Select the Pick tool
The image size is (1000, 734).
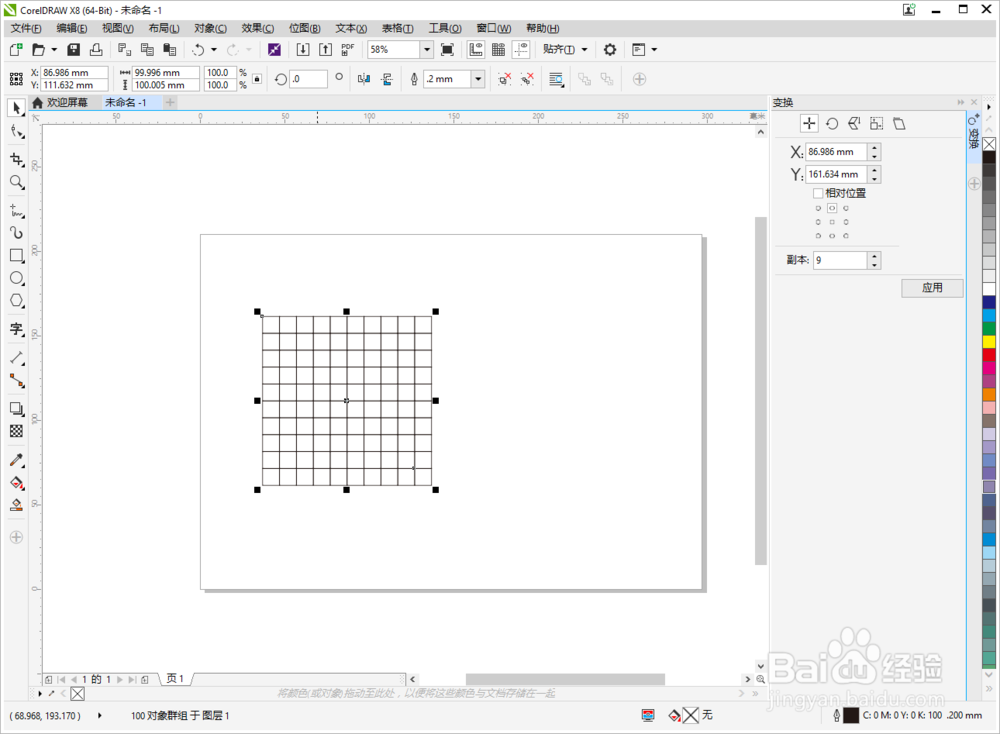tap(16, 108)
